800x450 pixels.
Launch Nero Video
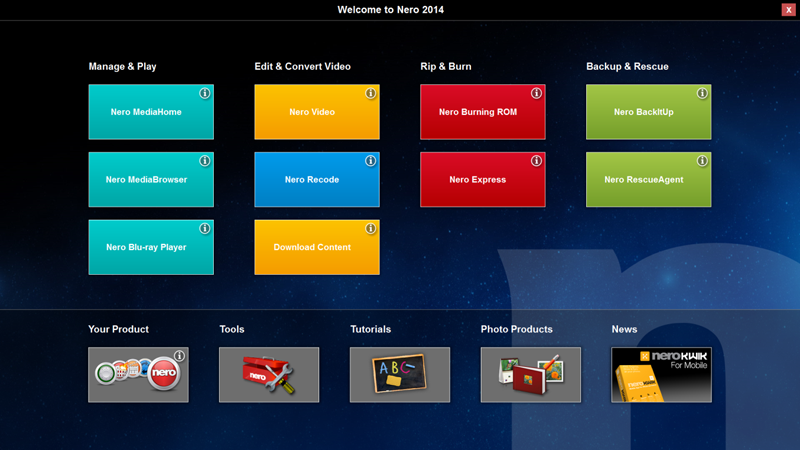point(317,112)
